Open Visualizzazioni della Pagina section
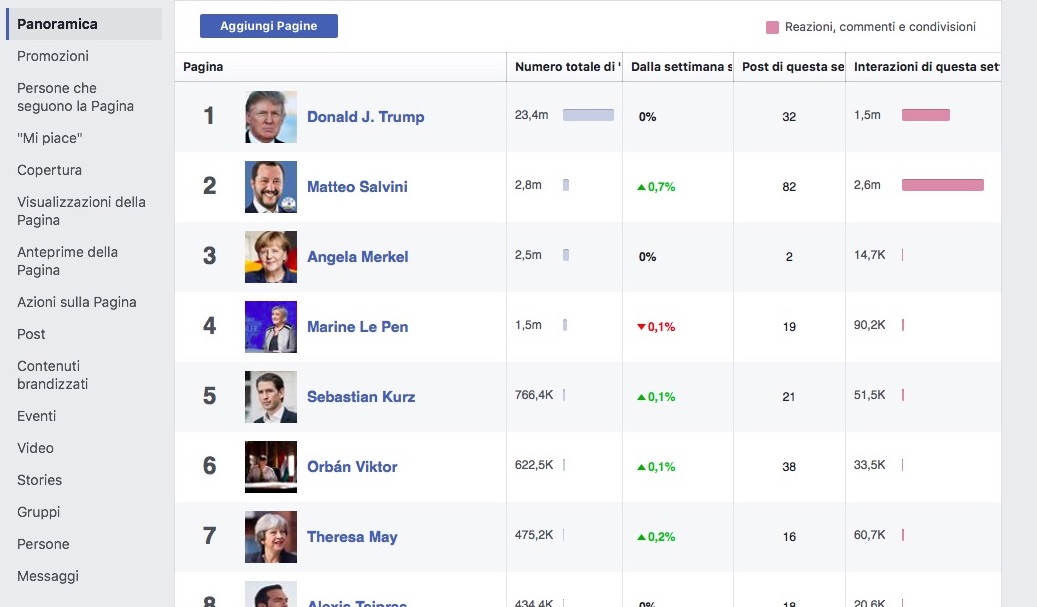Image resolution: width=1037 pixels, height=607 pixels. tap(81, 211)
